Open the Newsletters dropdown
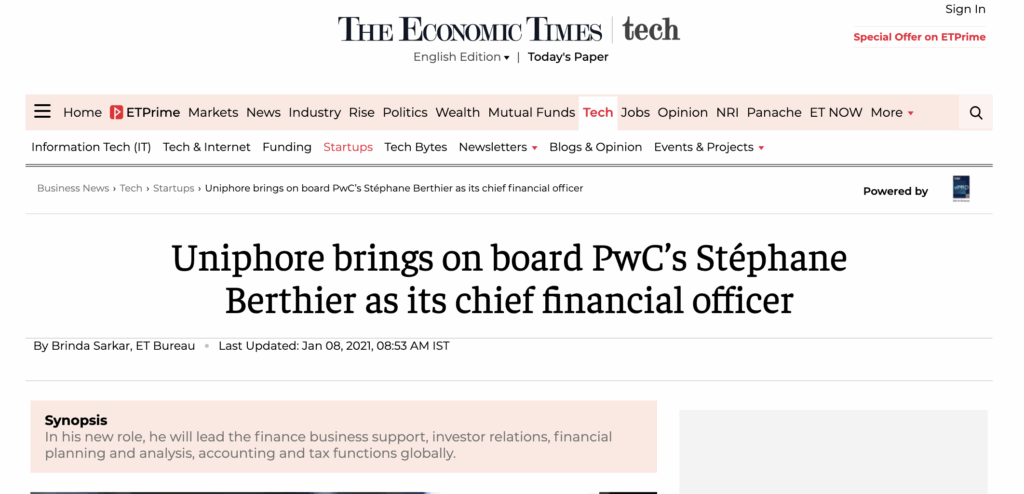The image size is (1024, 494). (498, 147)
